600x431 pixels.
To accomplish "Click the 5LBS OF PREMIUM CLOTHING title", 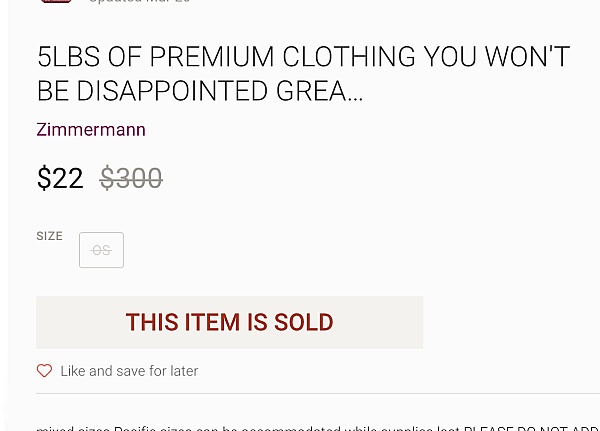I will (303, 73).
